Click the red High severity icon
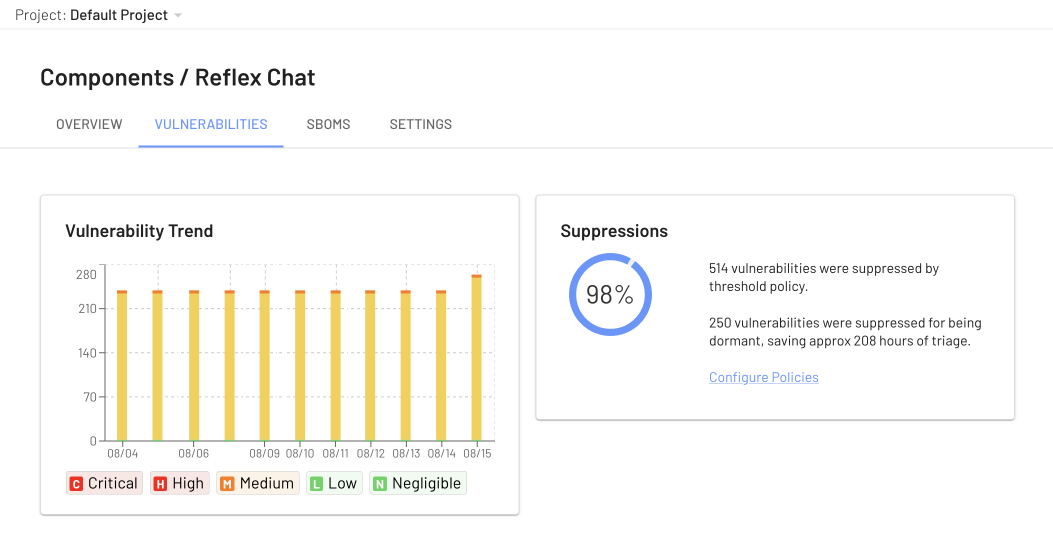The width and height of the screenshot is (1053, 541). point(160,484)
